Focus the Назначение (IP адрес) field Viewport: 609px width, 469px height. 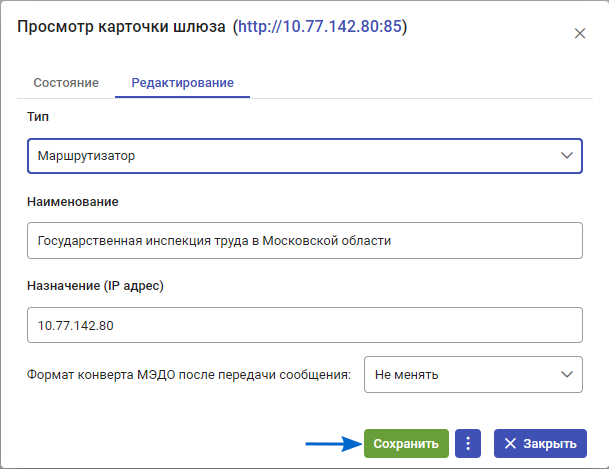305,325
